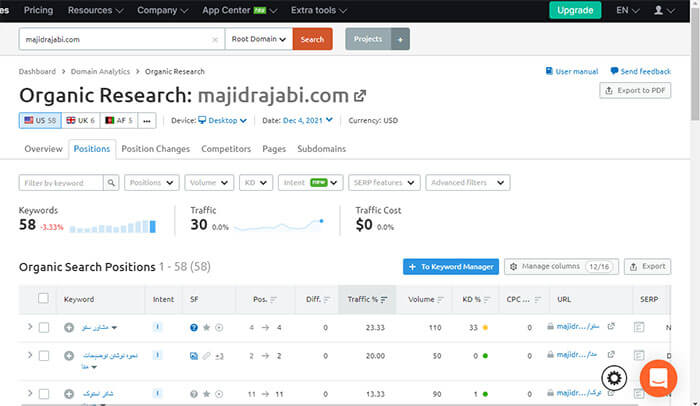Switch to the Subdomains tab
The image size is (700, 406).
coord(321,149)
